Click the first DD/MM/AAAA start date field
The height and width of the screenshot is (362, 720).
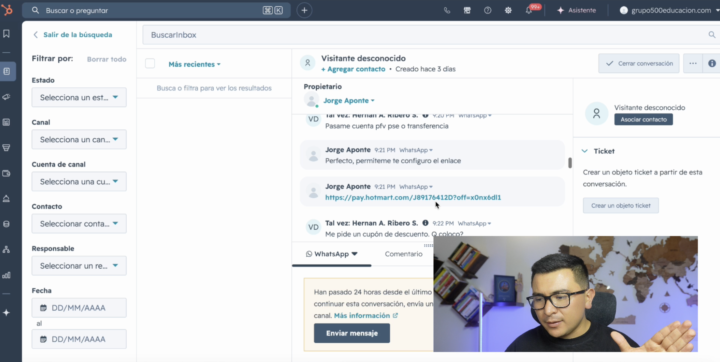tap(79, 308)
